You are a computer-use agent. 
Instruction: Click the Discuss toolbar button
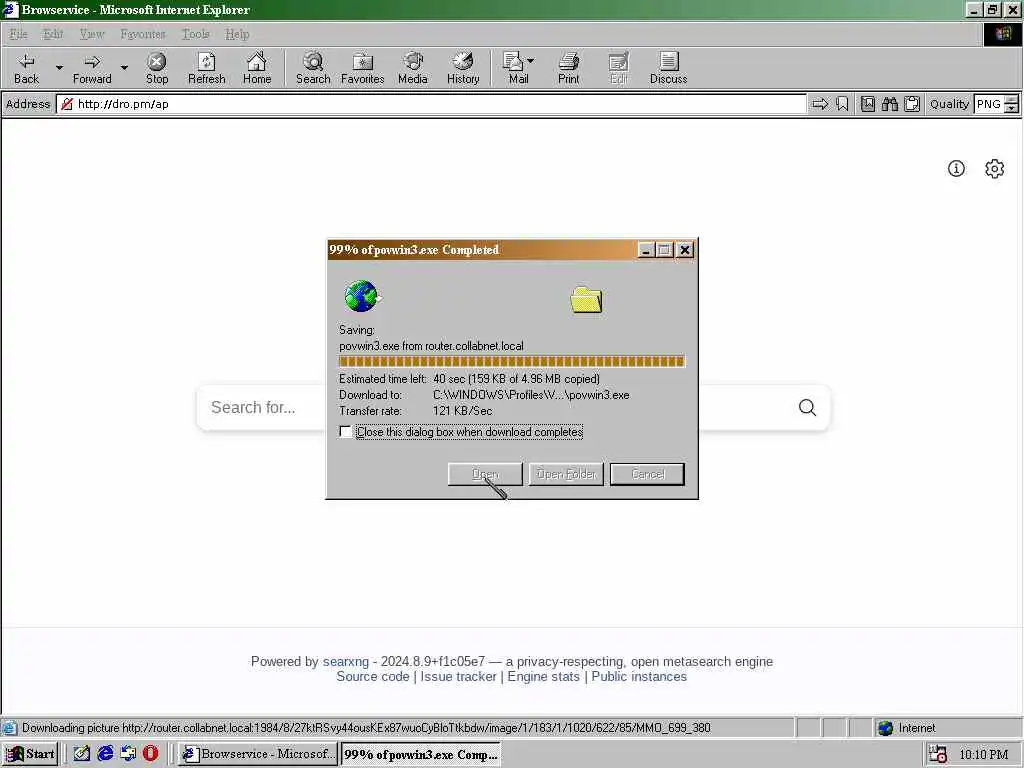(668, 68)
